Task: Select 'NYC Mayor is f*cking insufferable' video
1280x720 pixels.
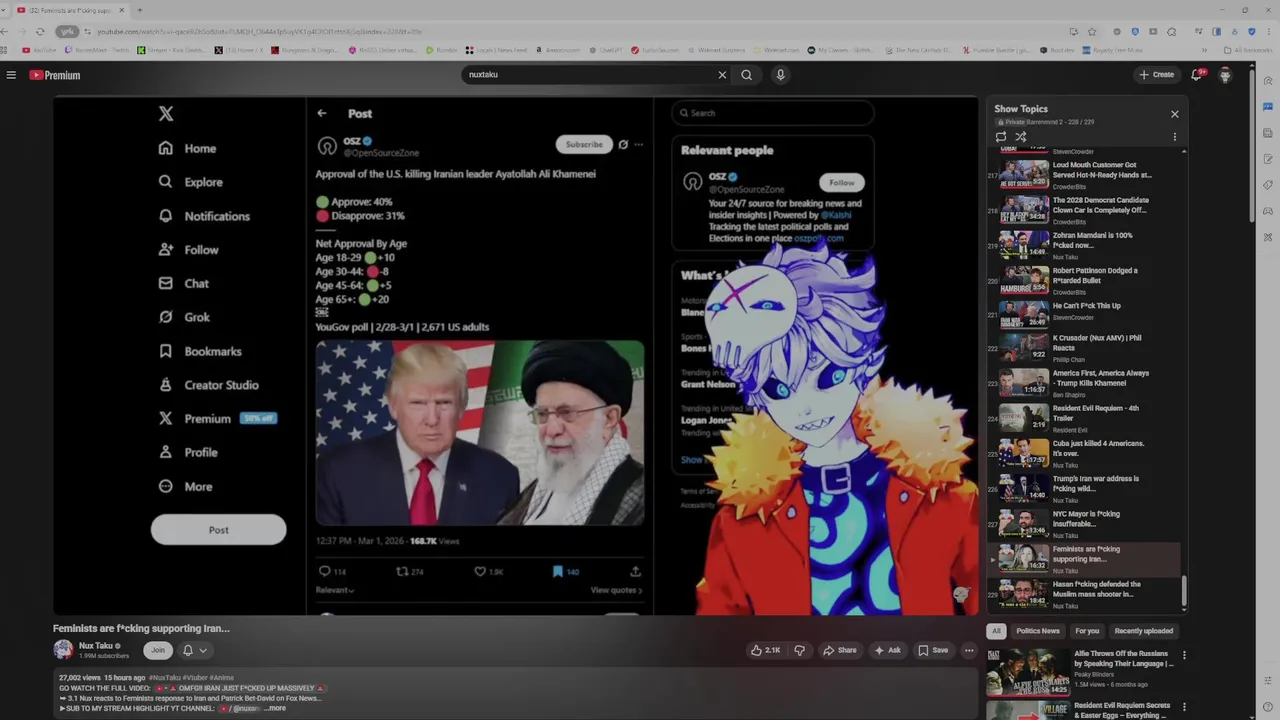Action: pos(1084,523)
